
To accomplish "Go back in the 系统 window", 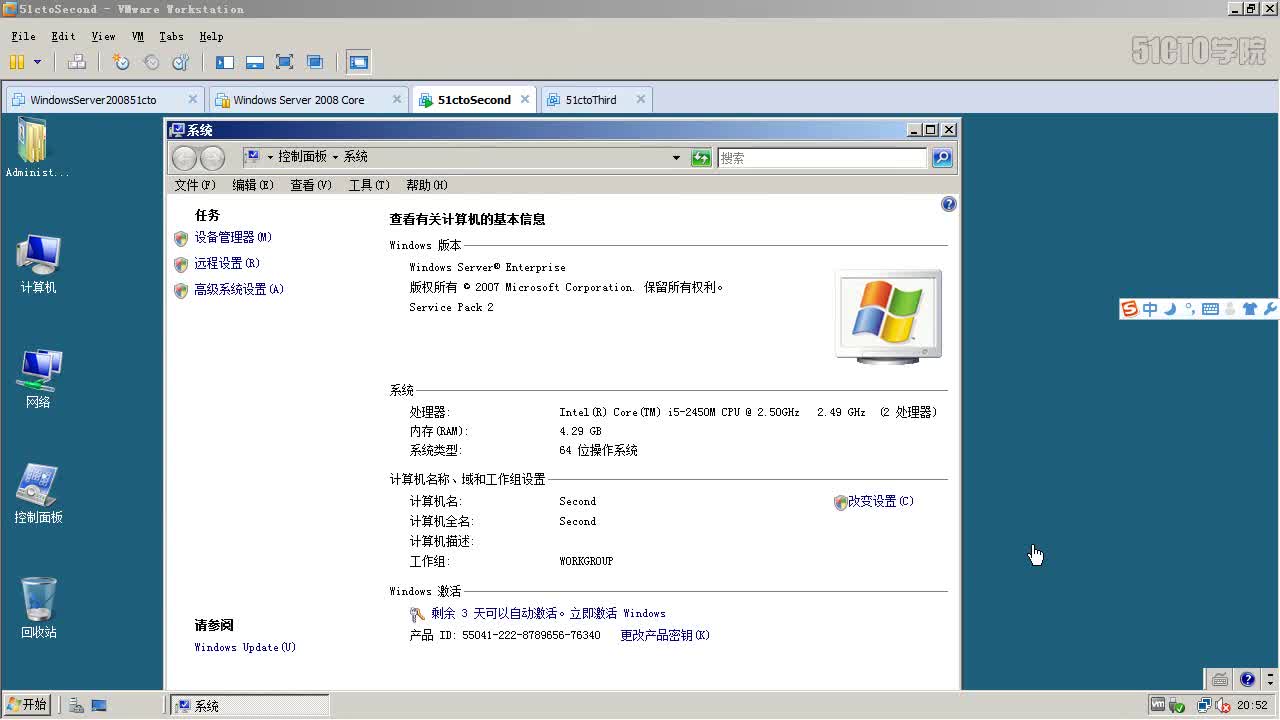I will click(184, 158).
